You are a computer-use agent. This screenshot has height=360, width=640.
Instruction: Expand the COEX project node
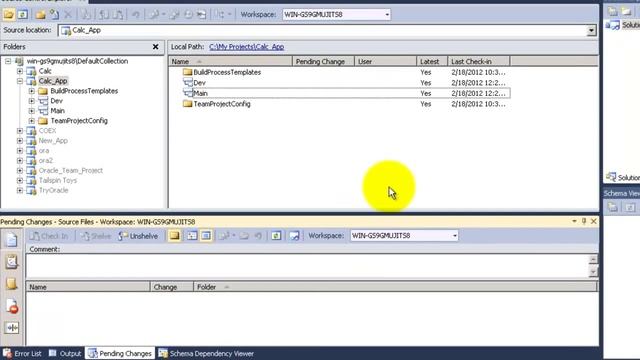20,131
